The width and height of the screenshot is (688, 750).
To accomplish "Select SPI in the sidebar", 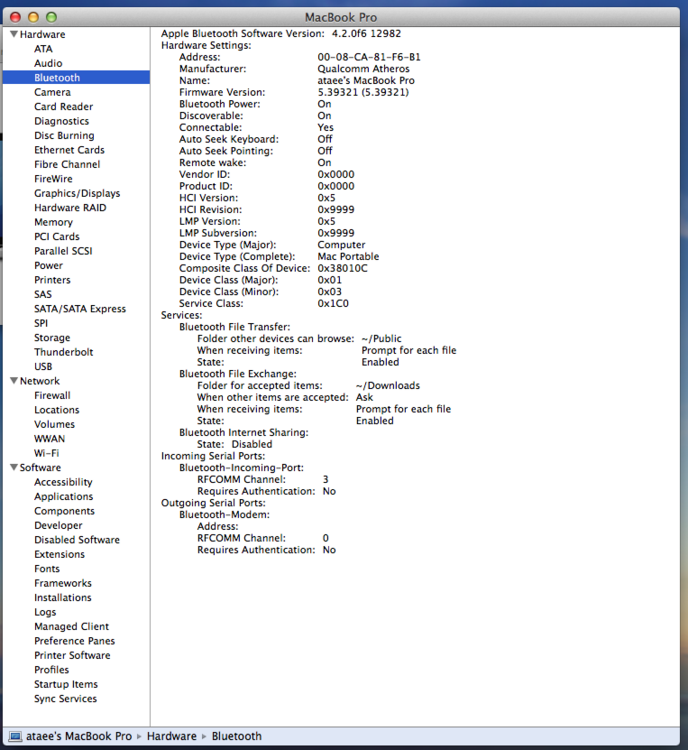I will point(41,323).
